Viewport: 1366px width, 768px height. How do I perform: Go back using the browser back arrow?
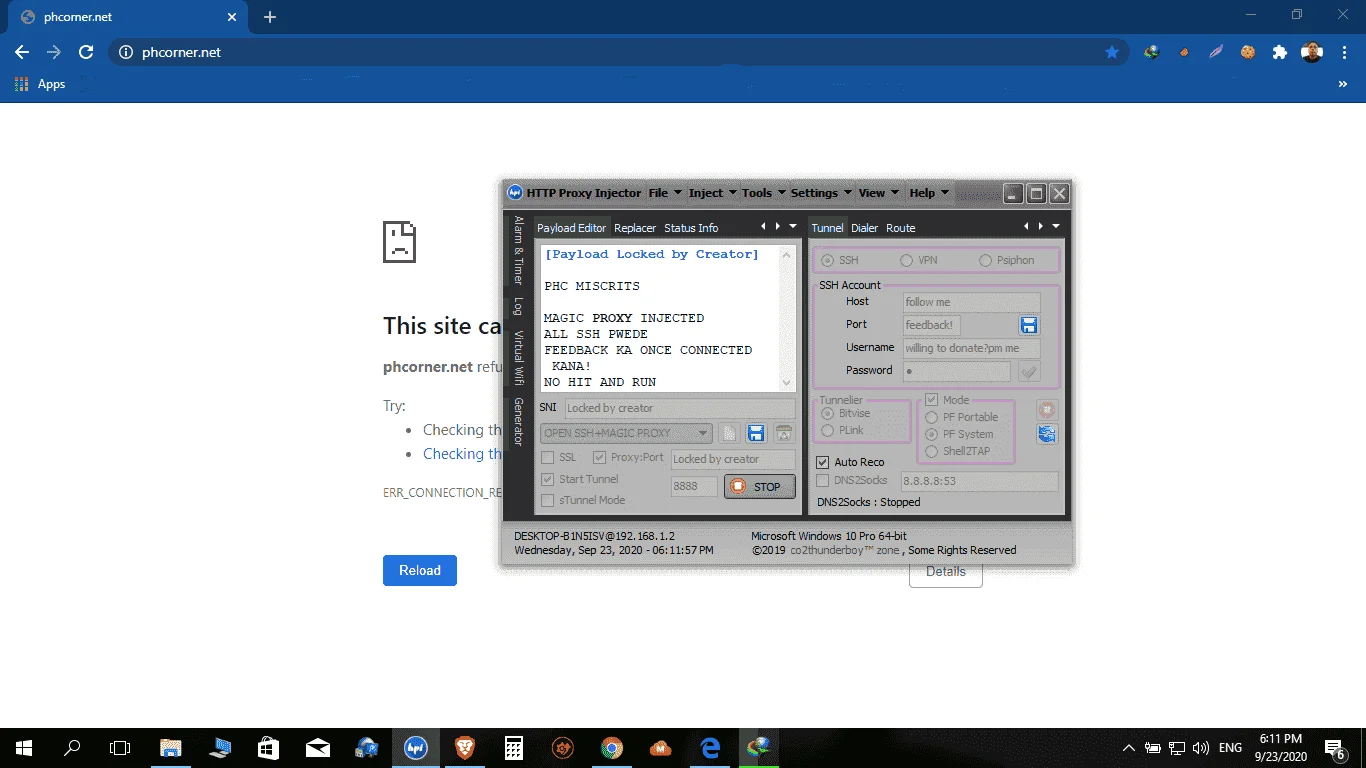(22, 52)
